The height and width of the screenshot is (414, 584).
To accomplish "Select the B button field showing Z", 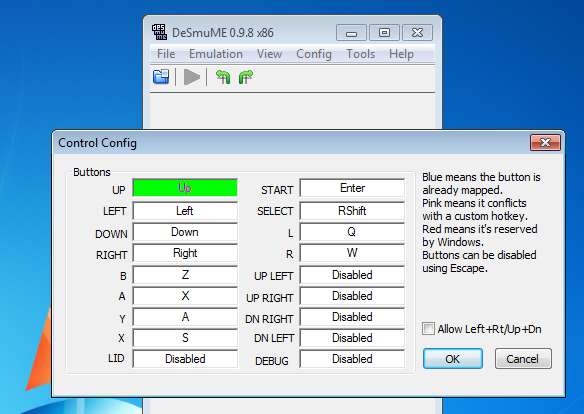I will point(185,275).
